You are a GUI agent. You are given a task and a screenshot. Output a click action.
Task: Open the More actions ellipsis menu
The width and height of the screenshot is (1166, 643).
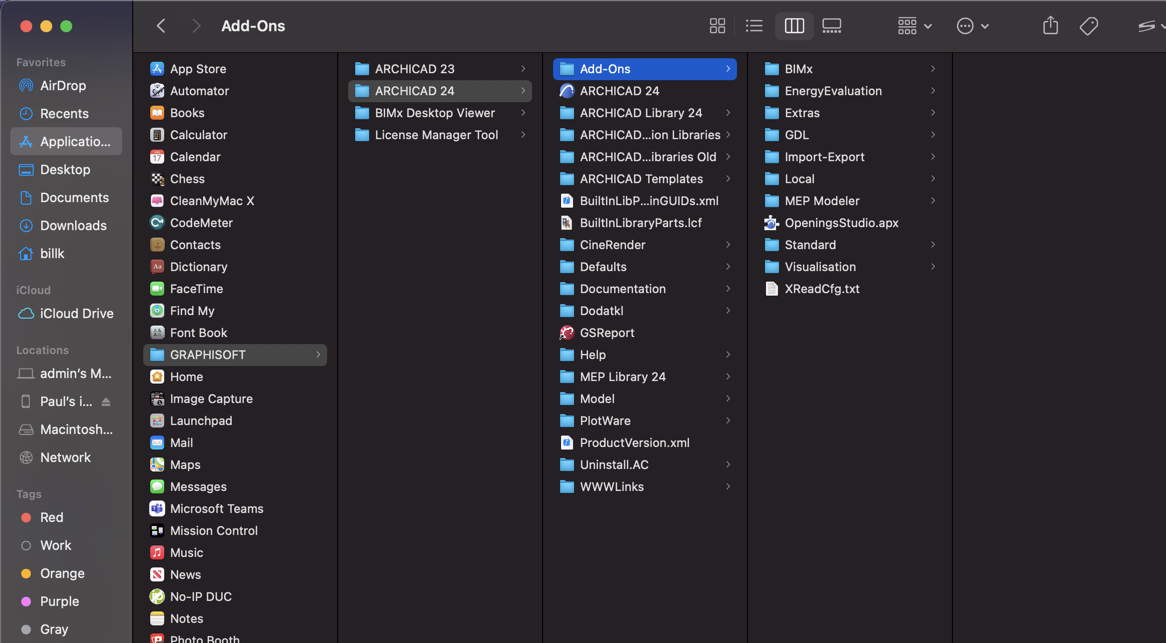tap(972, 26)
